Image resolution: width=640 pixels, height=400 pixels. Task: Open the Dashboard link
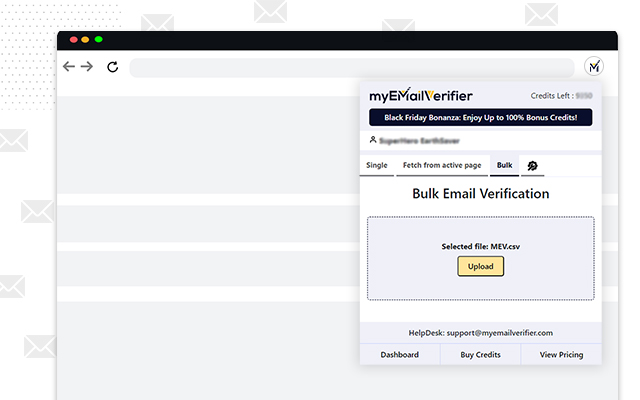tap(400, 355)
